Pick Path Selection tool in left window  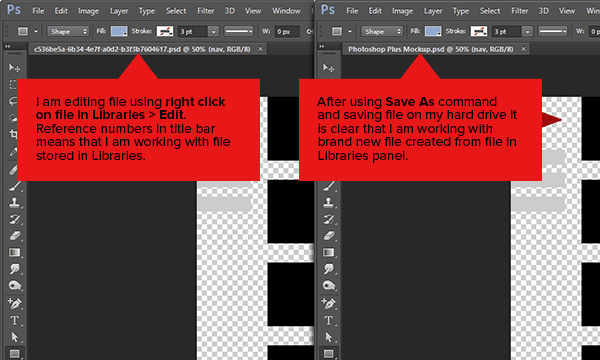pyautogui.click(x=14, y=337)
